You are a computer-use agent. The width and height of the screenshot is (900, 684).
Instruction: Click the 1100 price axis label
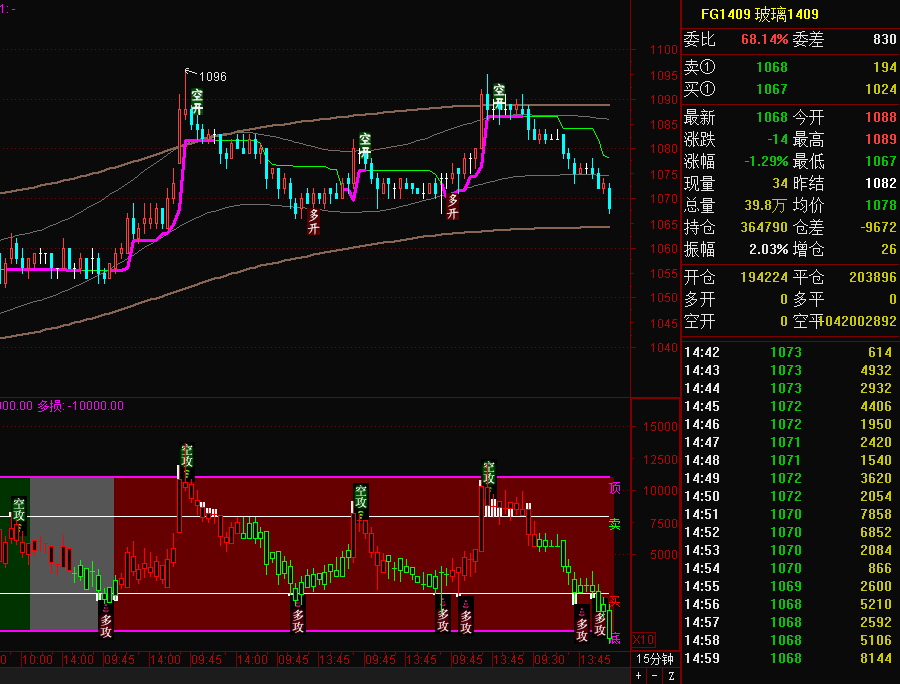(664, 50)
